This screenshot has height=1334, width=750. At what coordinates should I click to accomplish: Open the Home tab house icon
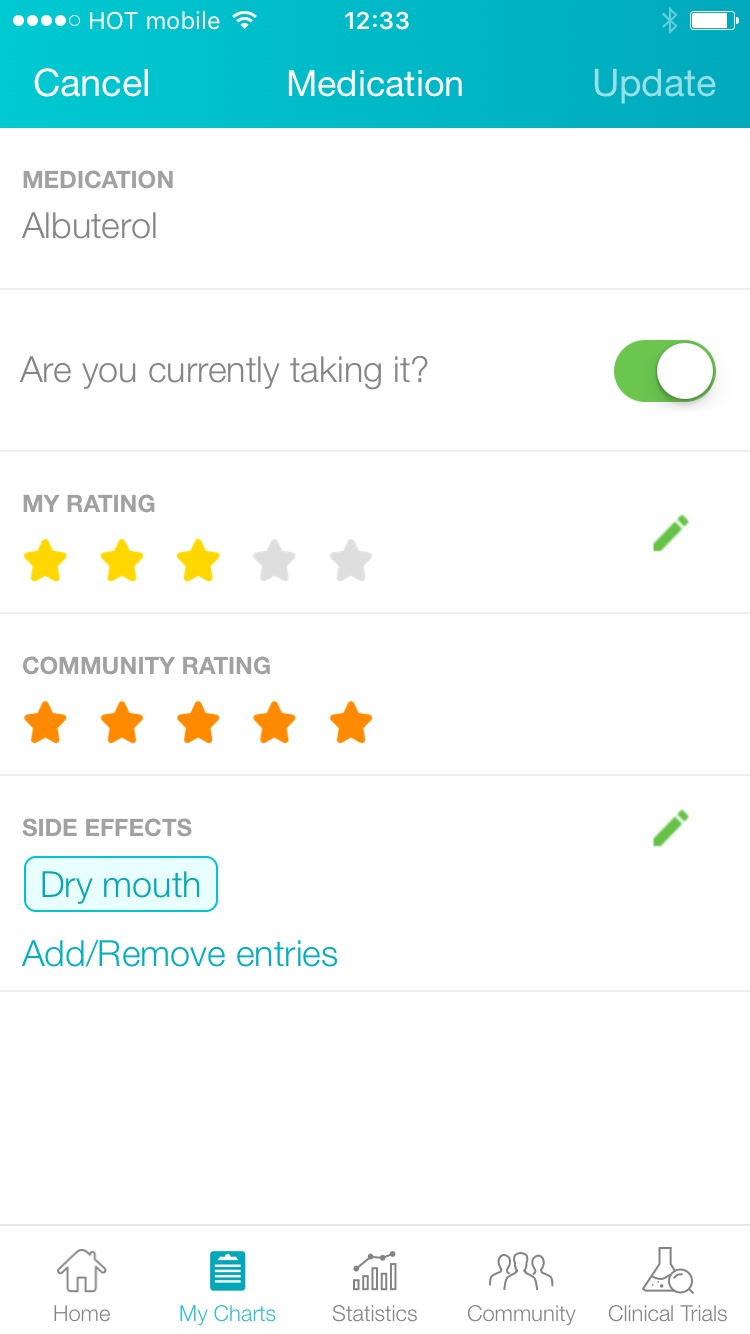tap(81, 1271)
